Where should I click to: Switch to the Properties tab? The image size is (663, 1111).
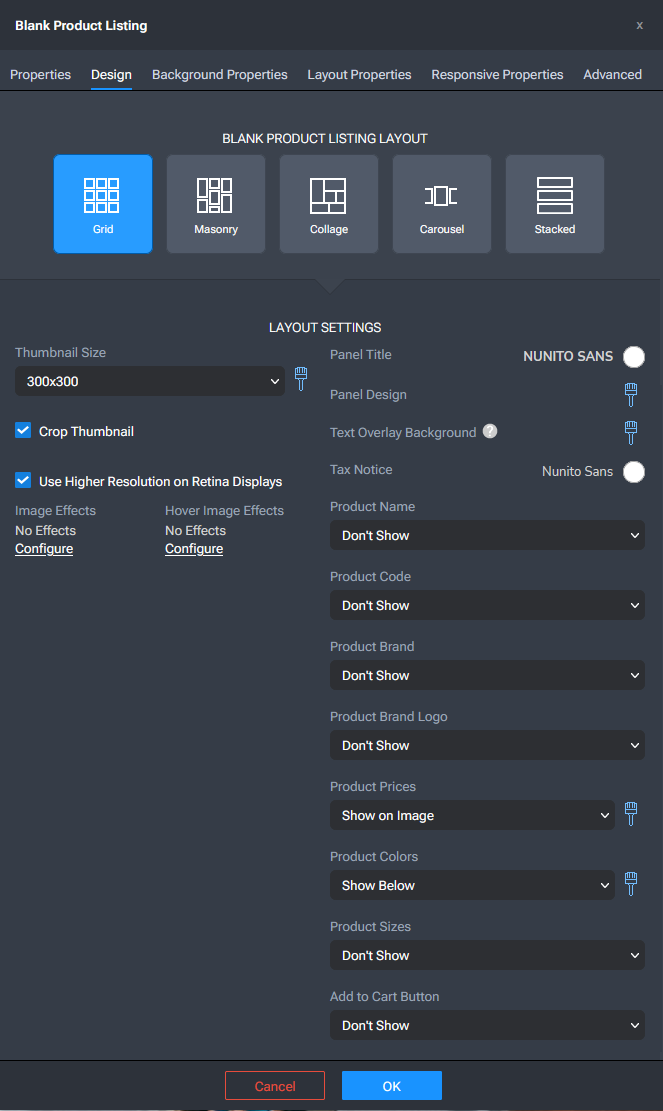point(40,74)
